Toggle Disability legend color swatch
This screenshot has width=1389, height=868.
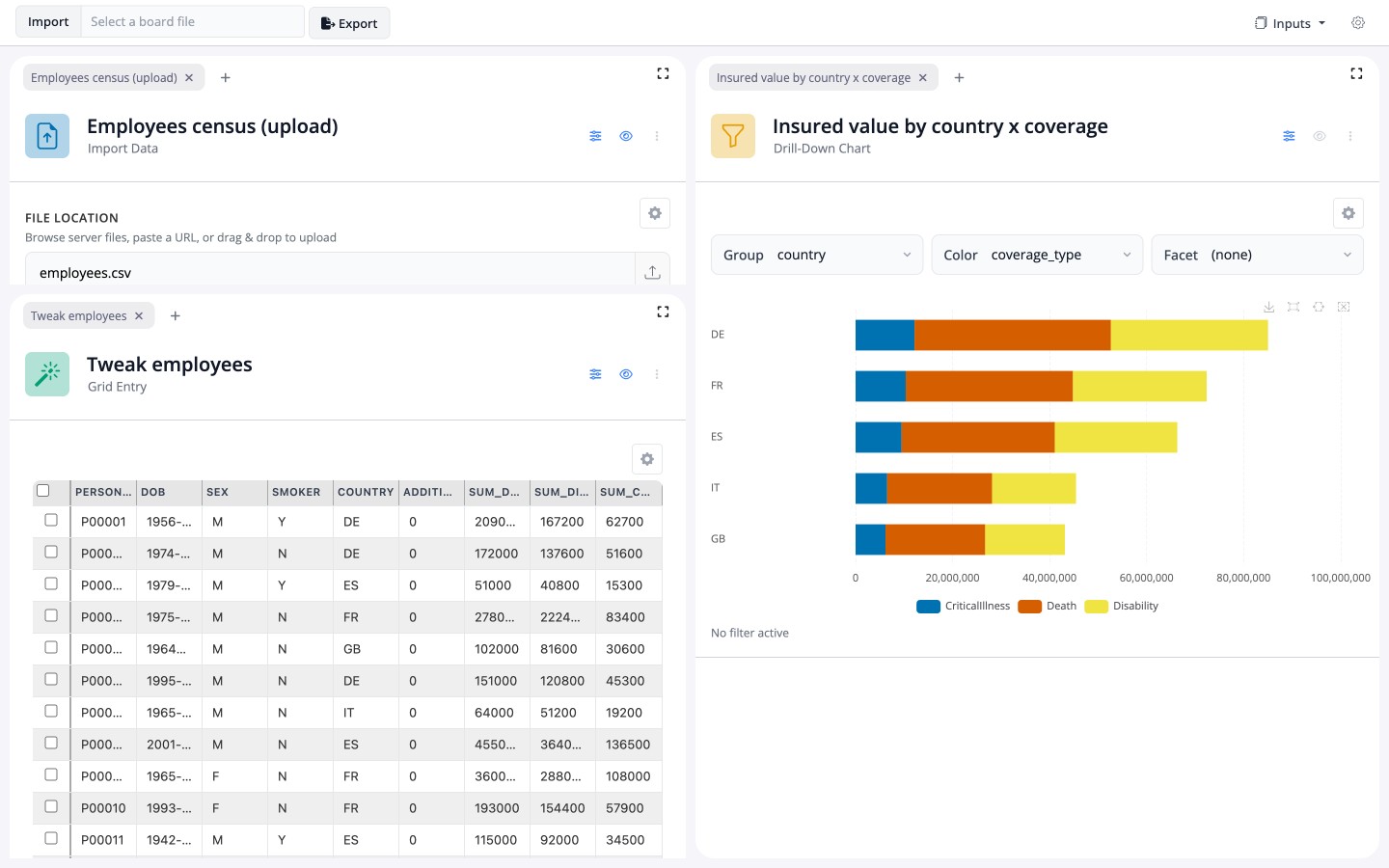pos(1096,607)
